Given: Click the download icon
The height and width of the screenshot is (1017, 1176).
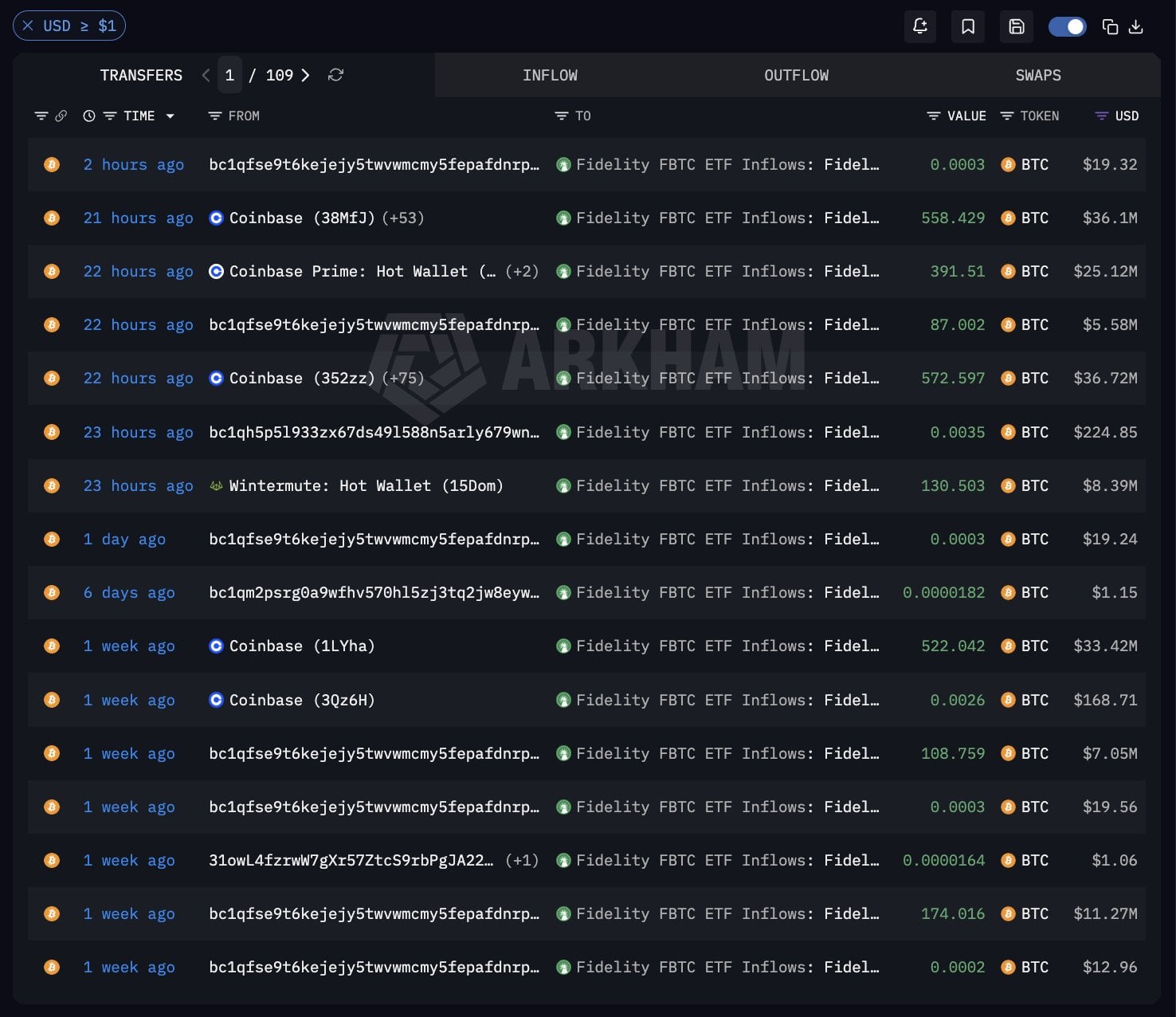Looking at the screenshot, I should tap(1136, 26).
